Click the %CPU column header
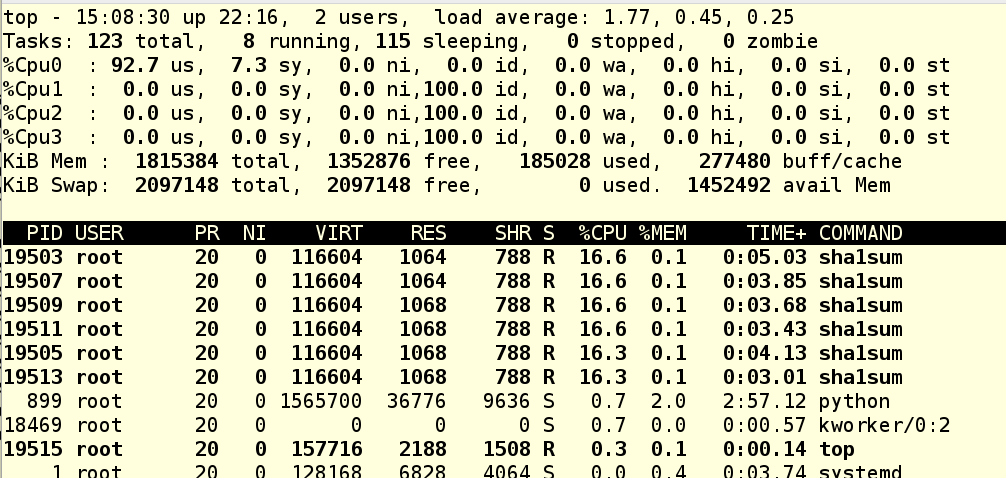The height and width of the screenshot is (478, 1006). pos(602,232)
